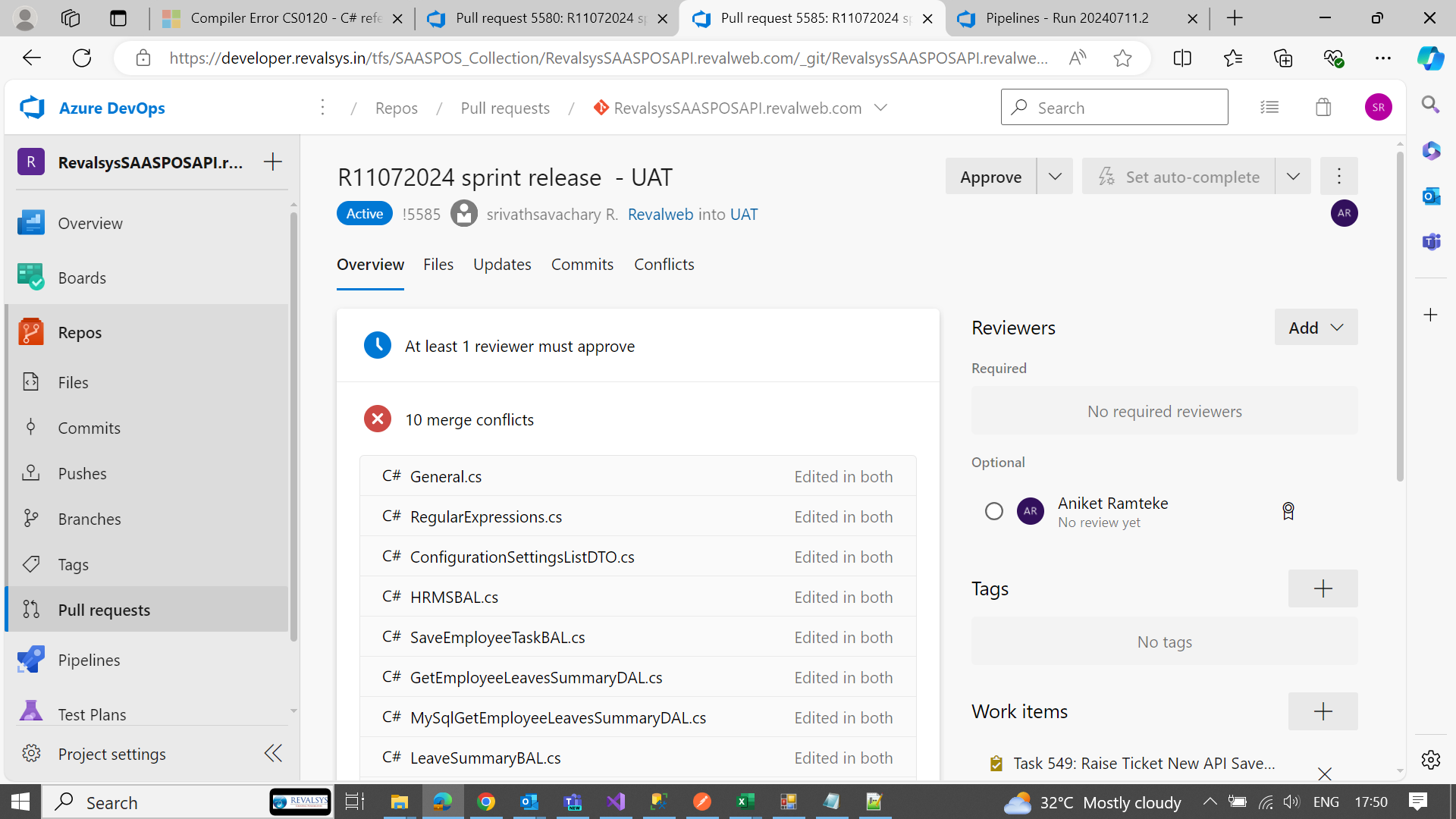The image size is (1456, 819).
Task: Open the Boards section icon
Action: pos(30,278)
